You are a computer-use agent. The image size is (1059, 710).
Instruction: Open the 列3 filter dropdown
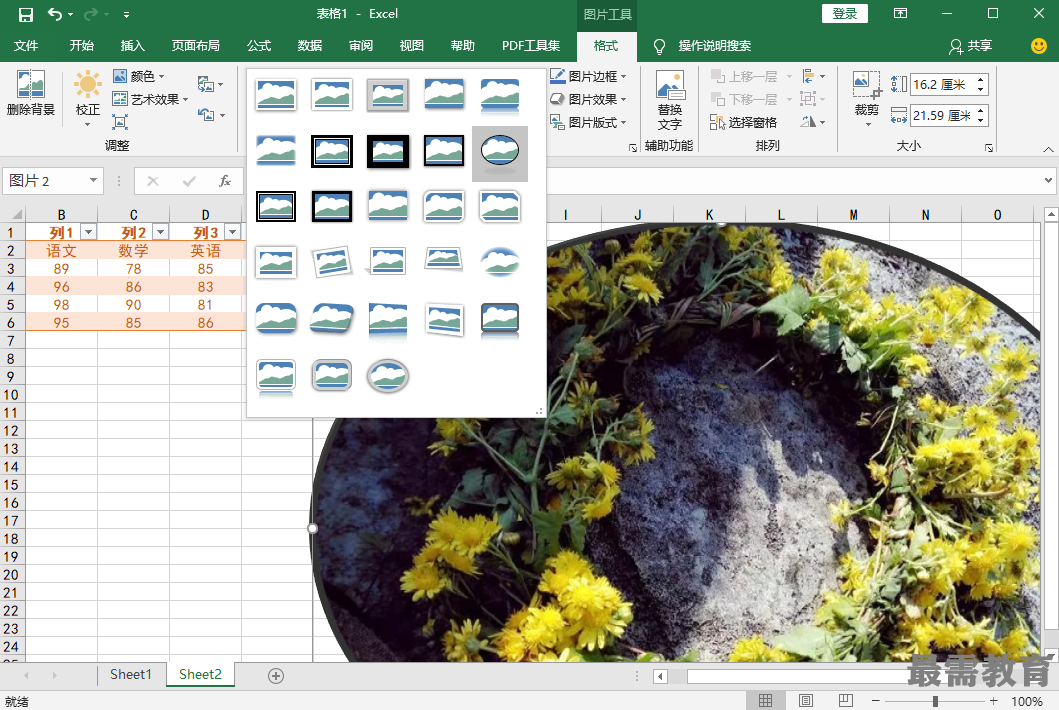coord(233,232)
